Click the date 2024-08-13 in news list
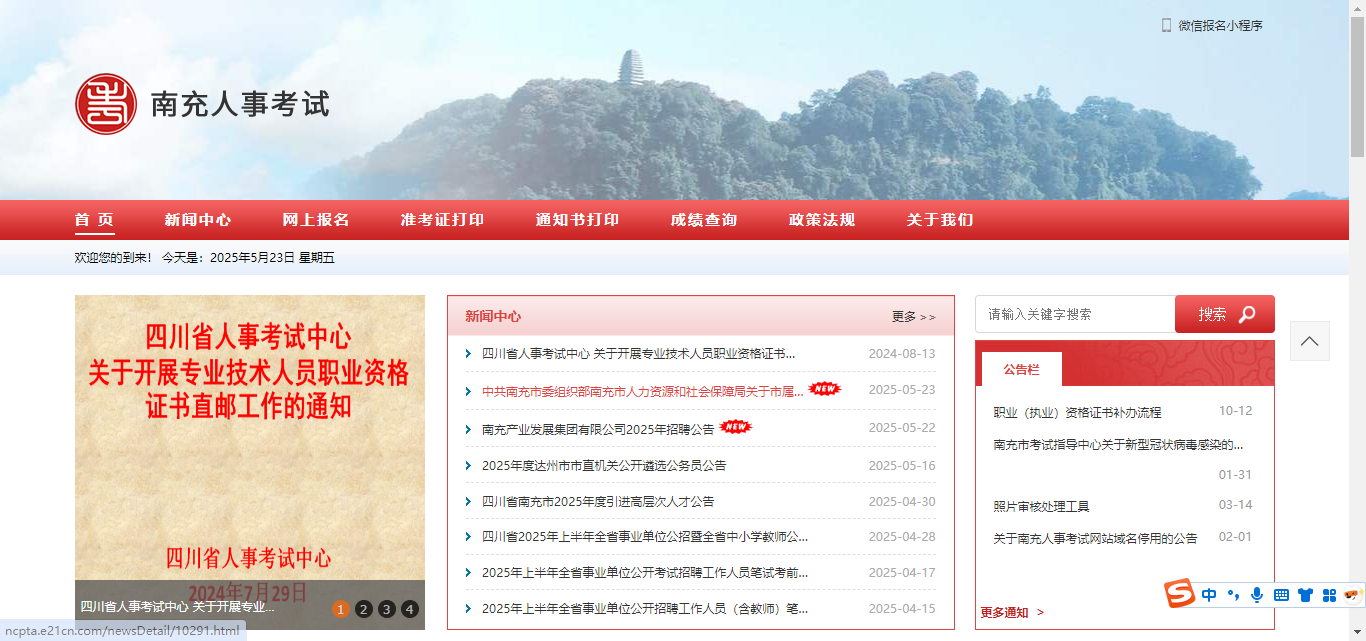The width and height of the screenshot is (1366, 641). pos(902,353)
